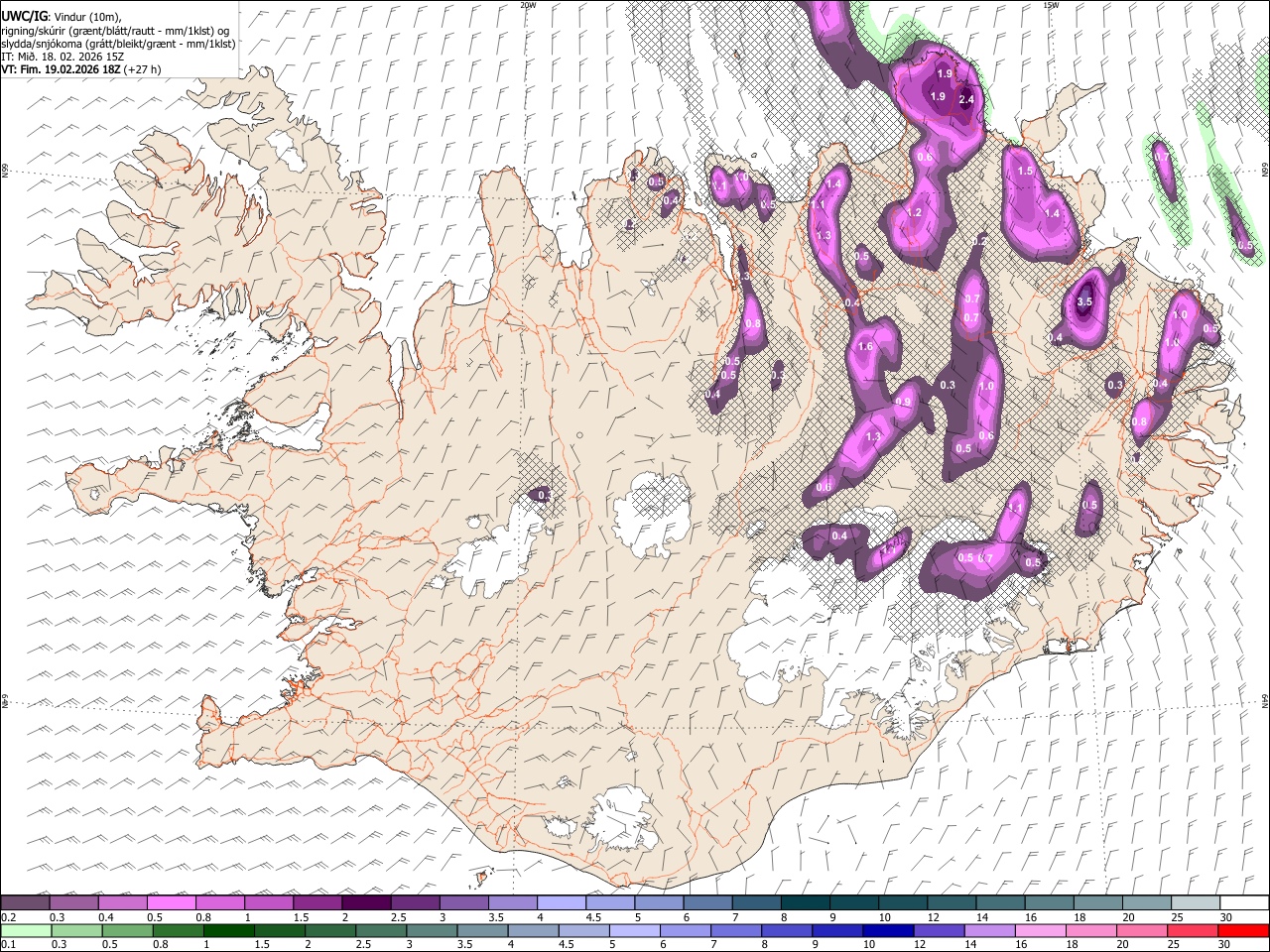The image size is (1270, 952).
Task: Click the 1.5 snowfall value on the map
Action: 1026,172
